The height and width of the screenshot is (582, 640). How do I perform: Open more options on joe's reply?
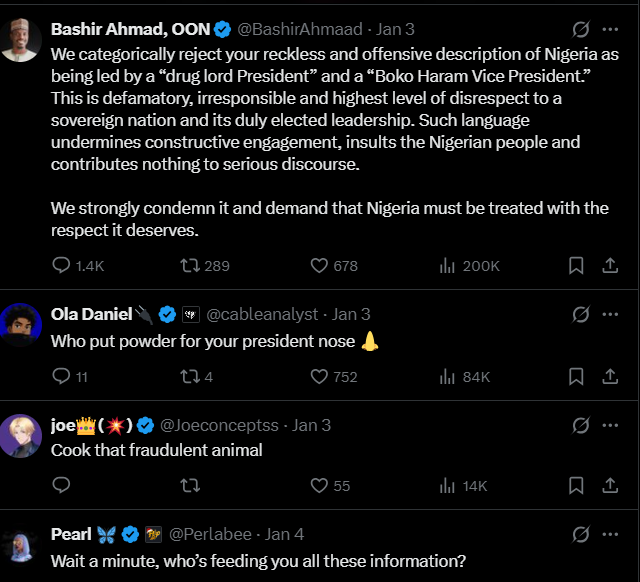(609, 424)
